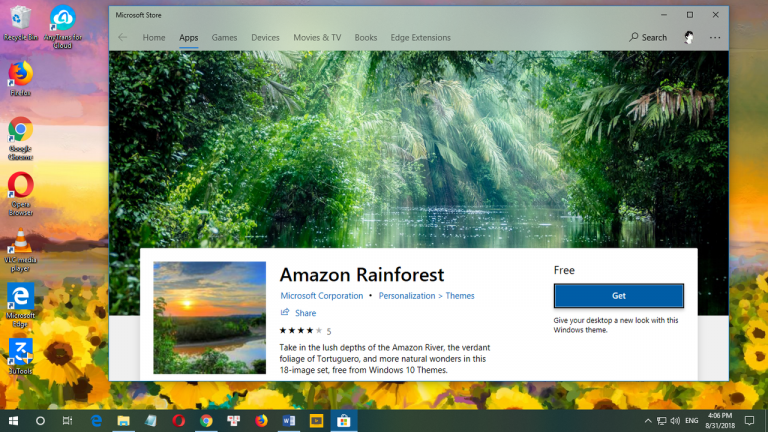Open AnyTrans for Cloud desktop icon
768x432 pixels.
point(63,27)
